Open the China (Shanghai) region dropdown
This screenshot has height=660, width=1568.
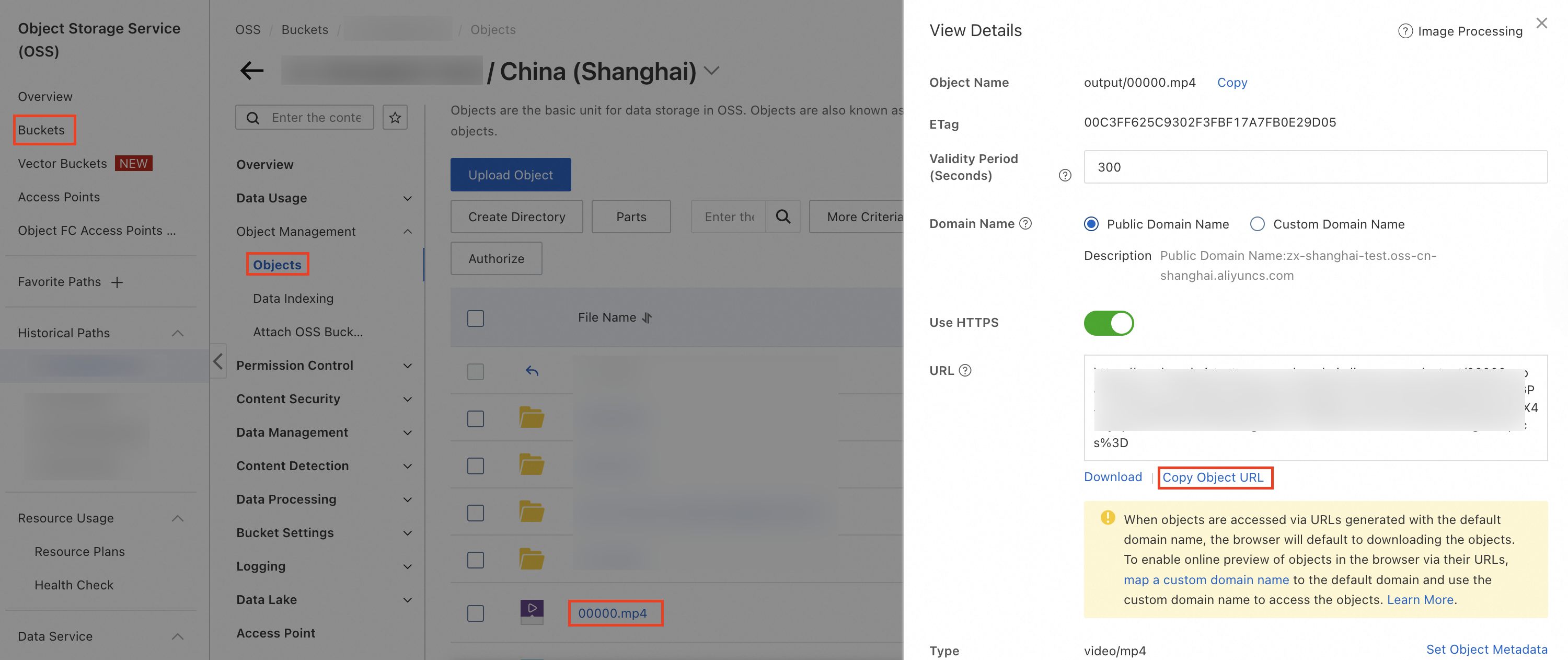[711, 71]
